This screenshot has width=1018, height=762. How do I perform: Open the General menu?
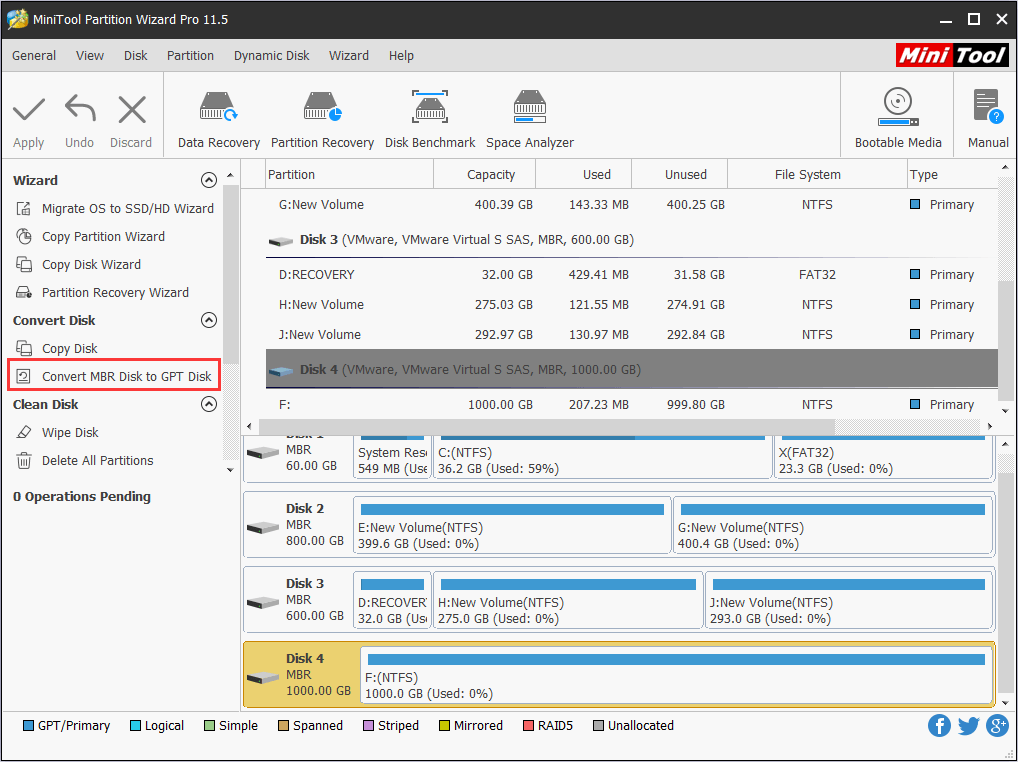tap(34, 56)
